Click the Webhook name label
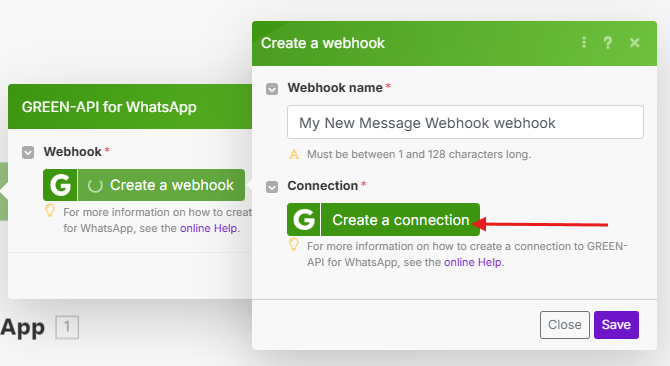Image resolution: width=670 pixels, height=366 pixels. [335, 88]
